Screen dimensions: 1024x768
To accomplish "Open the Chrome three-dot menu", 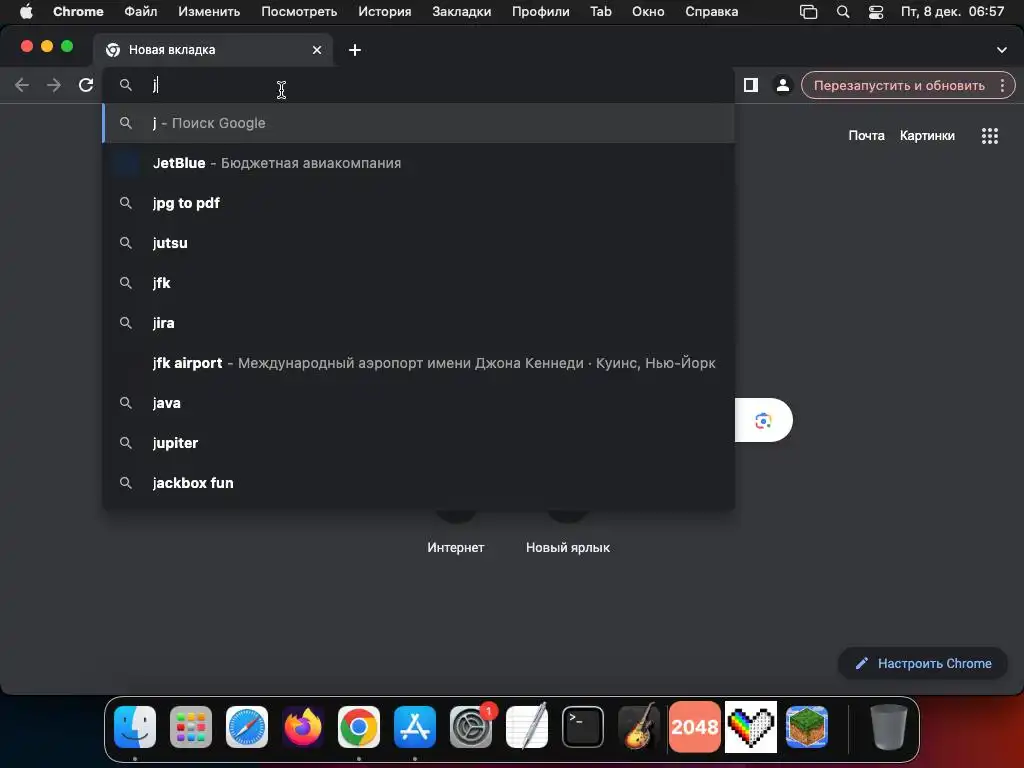I will [1002, 85].
